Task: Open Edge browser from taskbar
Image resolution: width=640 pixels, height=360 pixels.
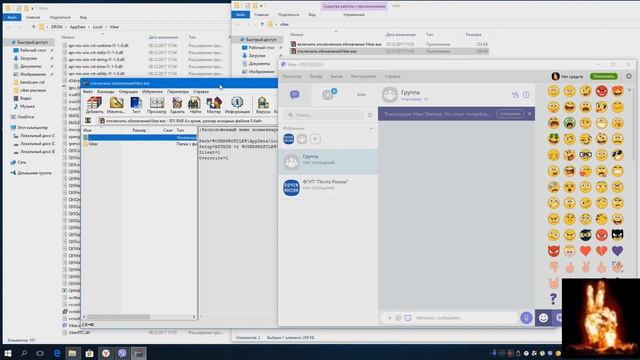Action: 57,353
